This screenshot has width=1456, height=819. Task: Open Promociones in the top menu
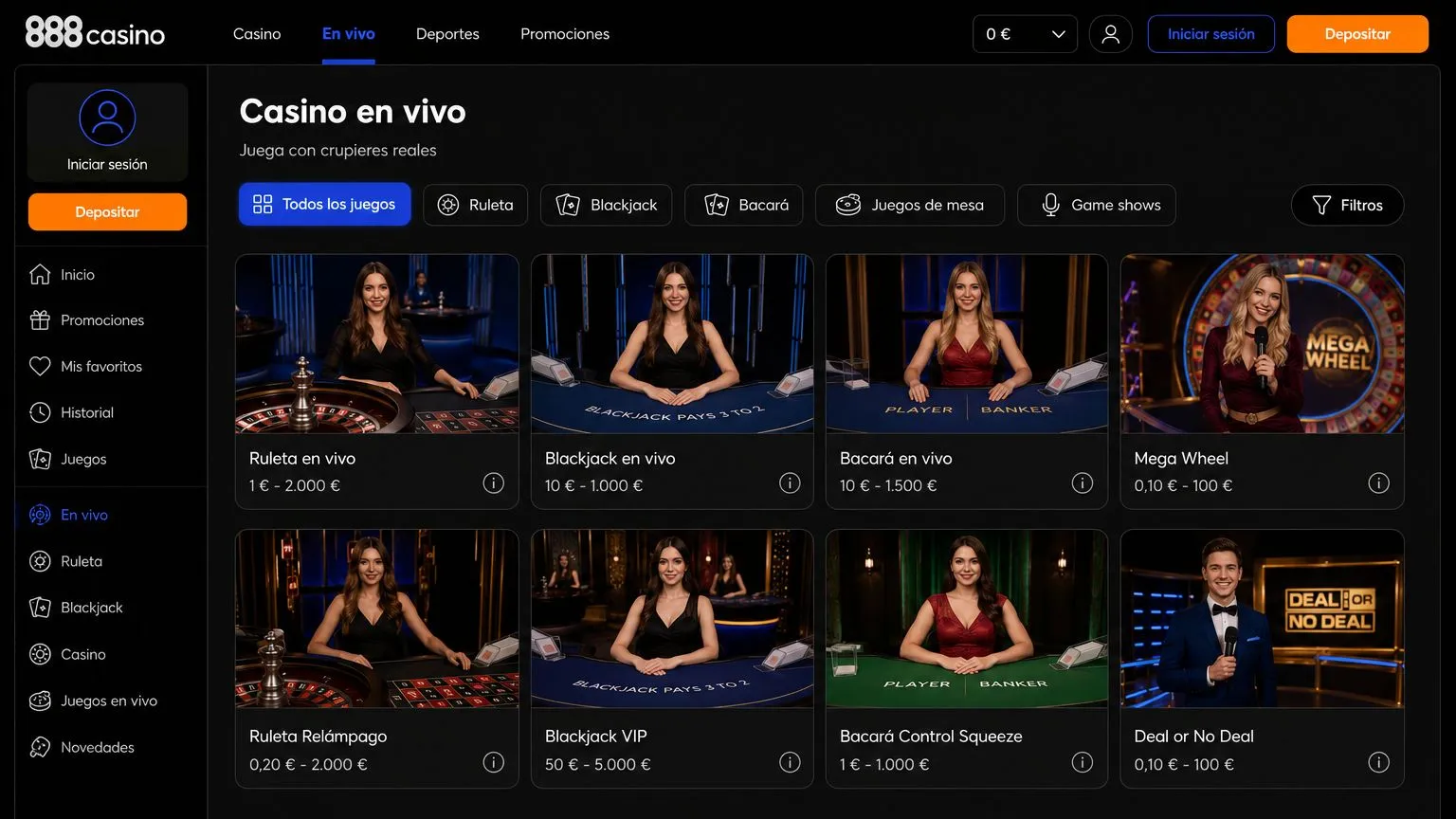point(565,34)
